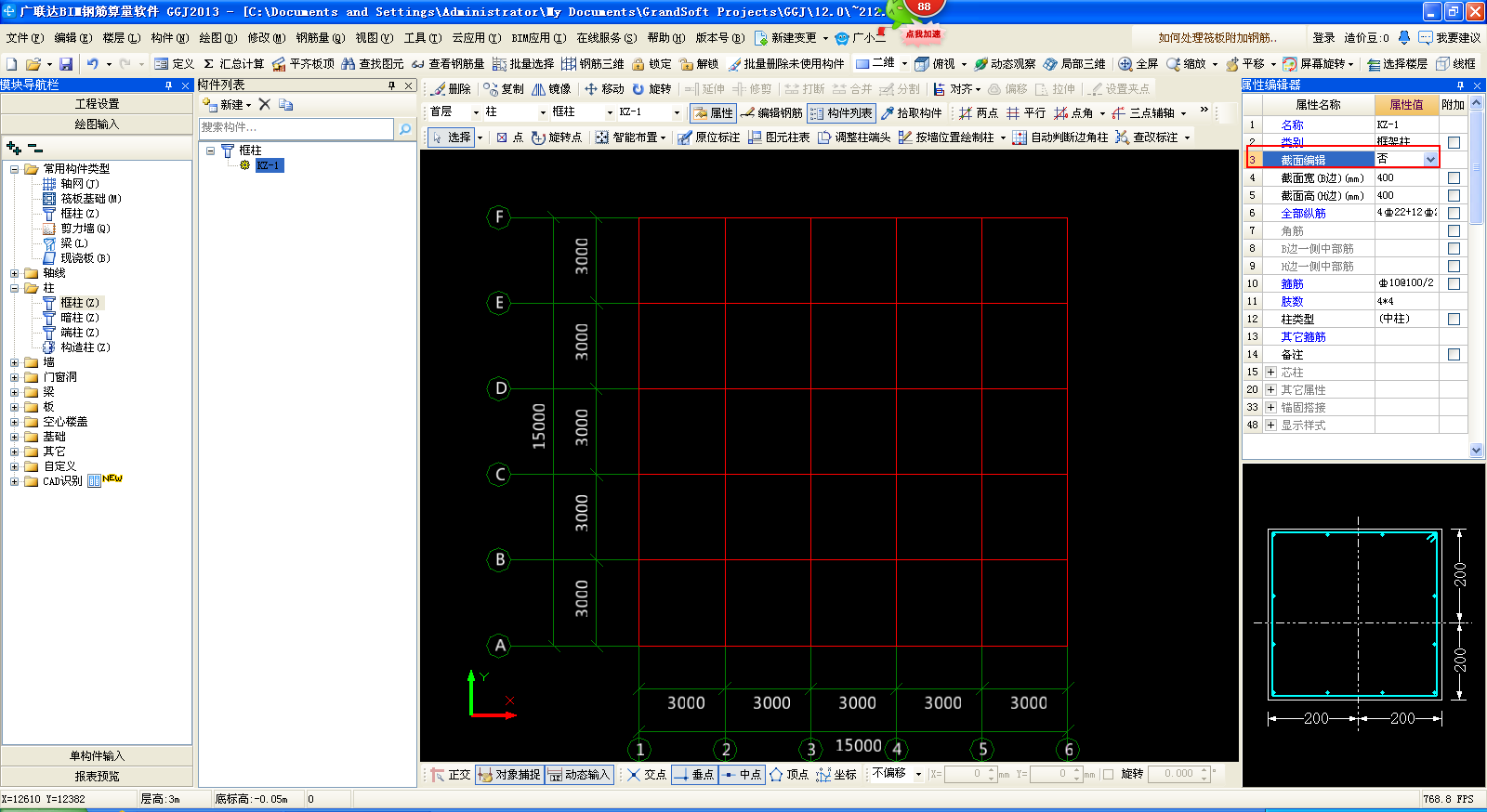
Task: Delete component X icon in 构件列表
Action: coord(265,105)
